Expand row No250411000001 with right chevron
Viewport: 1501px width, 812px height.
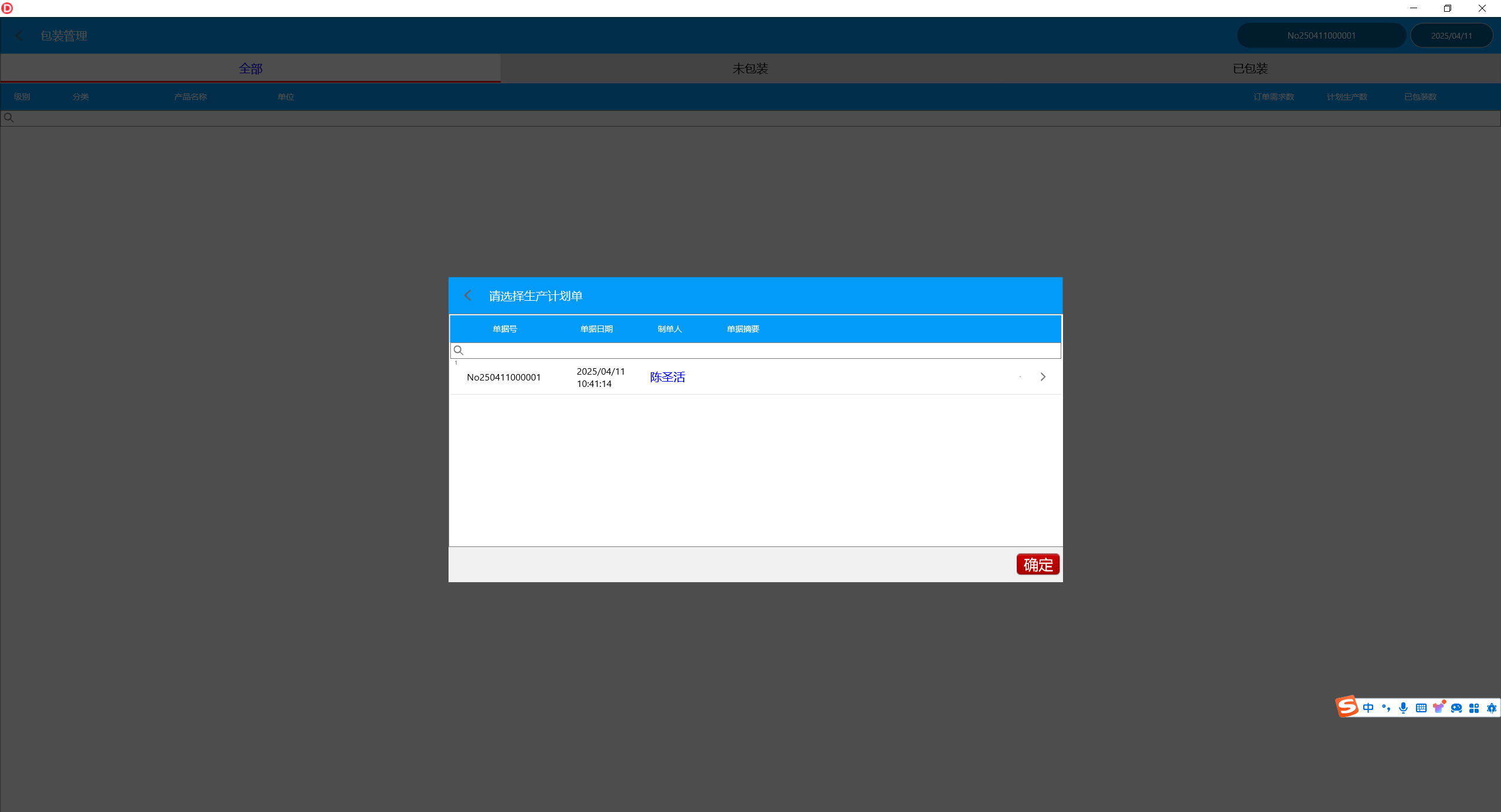point(1042,377)
